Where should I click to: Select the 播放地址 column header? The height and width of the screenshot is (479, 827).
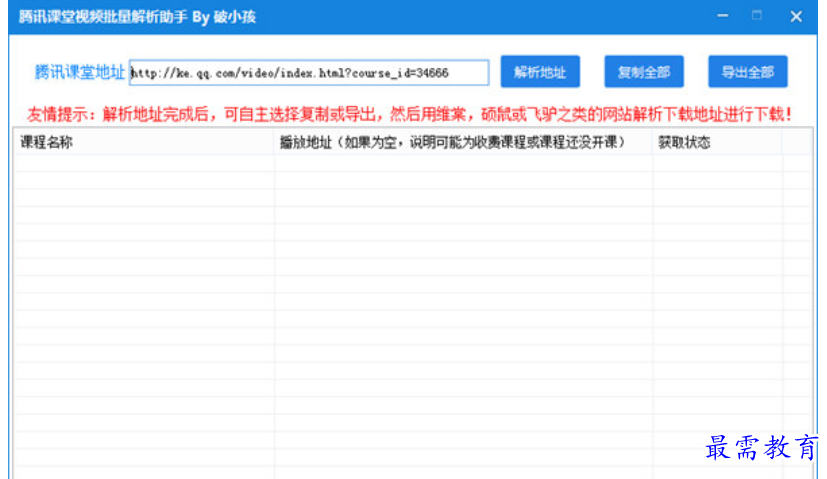pyautogui.click(x=463, y=142)
